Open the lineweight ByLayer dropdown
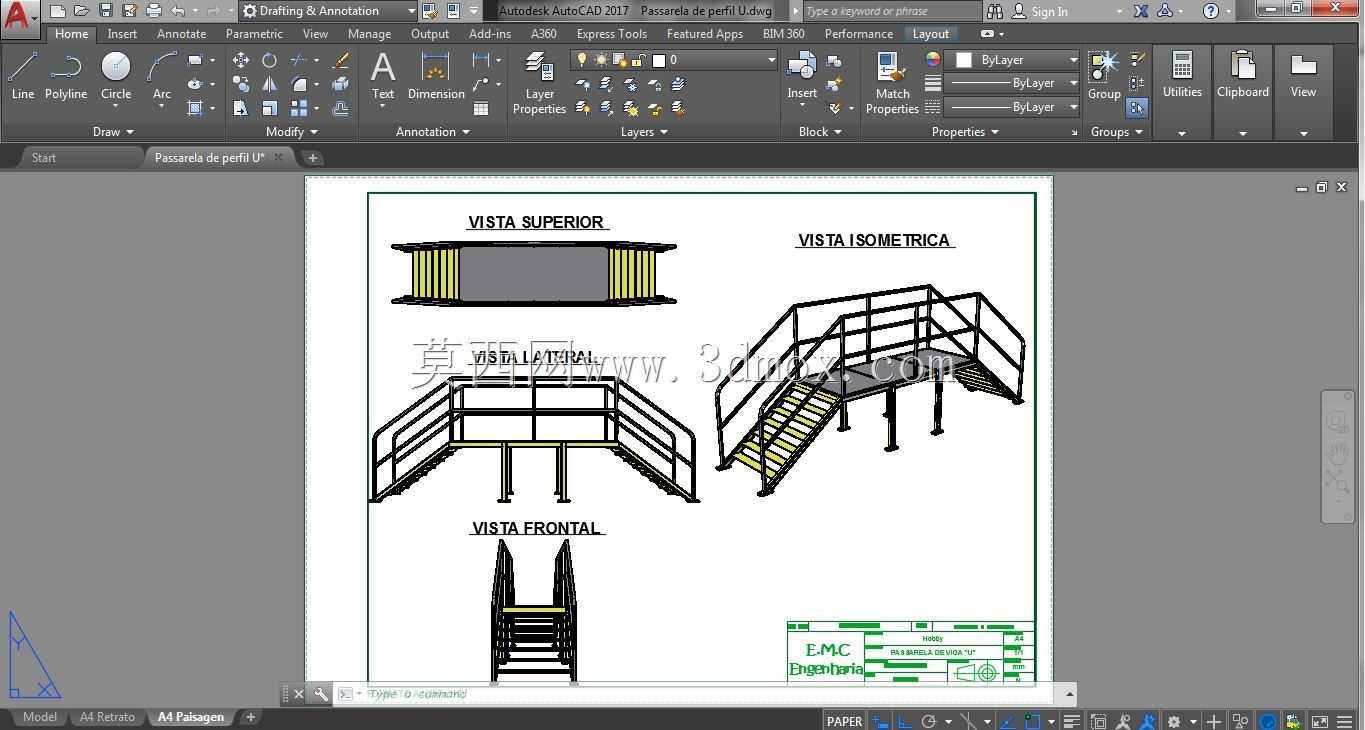The height and width of the screenshot is (730, 1365). pyautogui.click(x=1012, y=83)
